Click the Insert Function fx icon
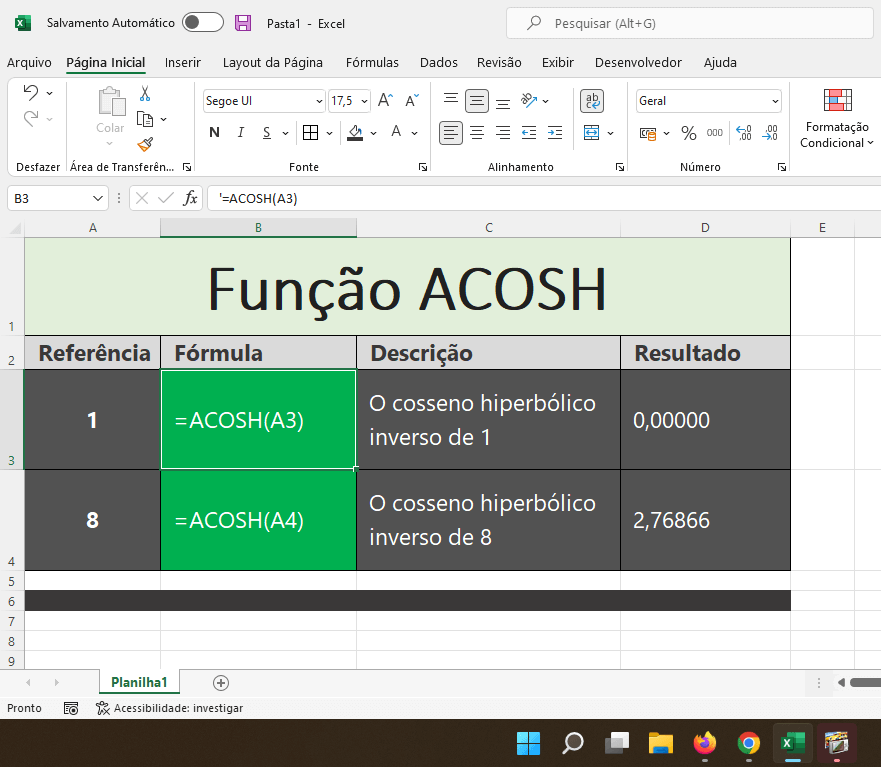The height and width of the screenshot is (767, 881). coord(190,198)
